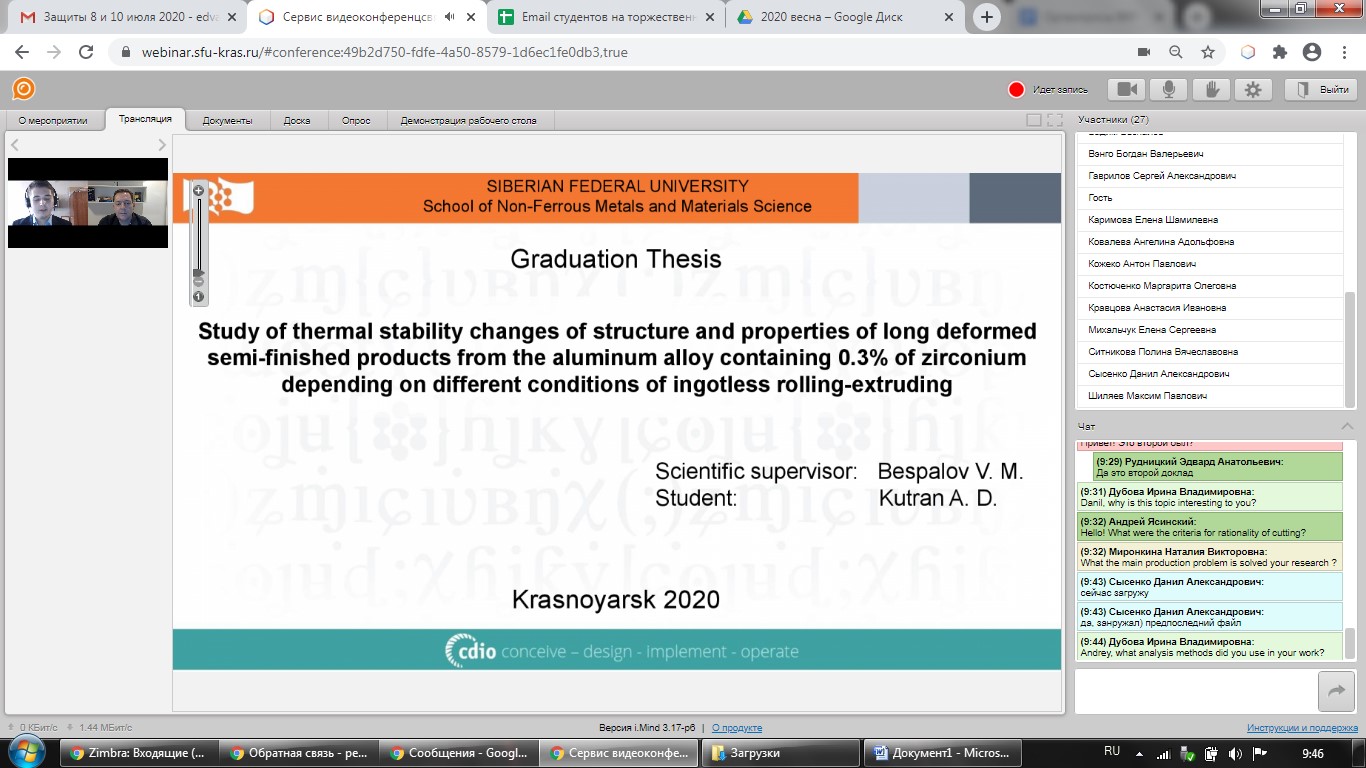The image size is (1366, 768).
Task: Switch to Email студентов spreadsheet tab
Action: (x=604, y=17)
